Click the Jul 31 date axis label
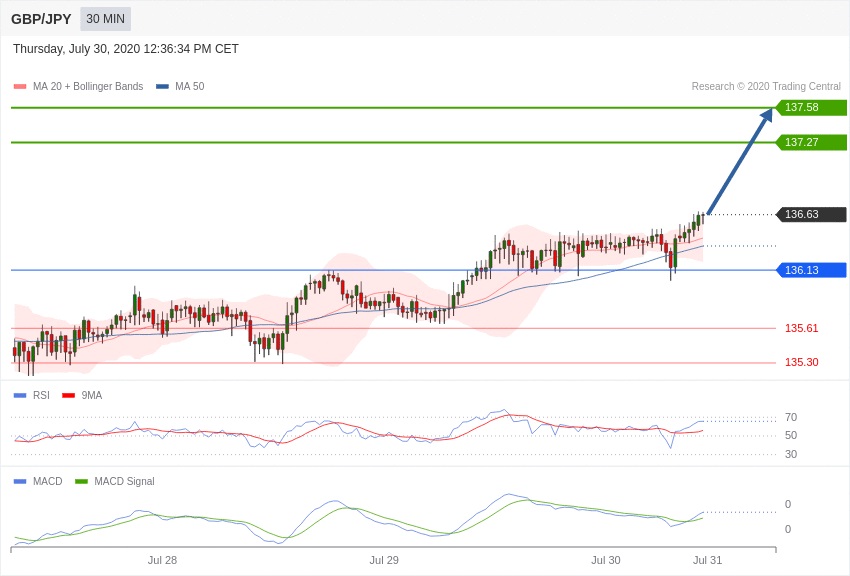The width and height of the screenshot is (850, 576). click(x=707, y=560)
